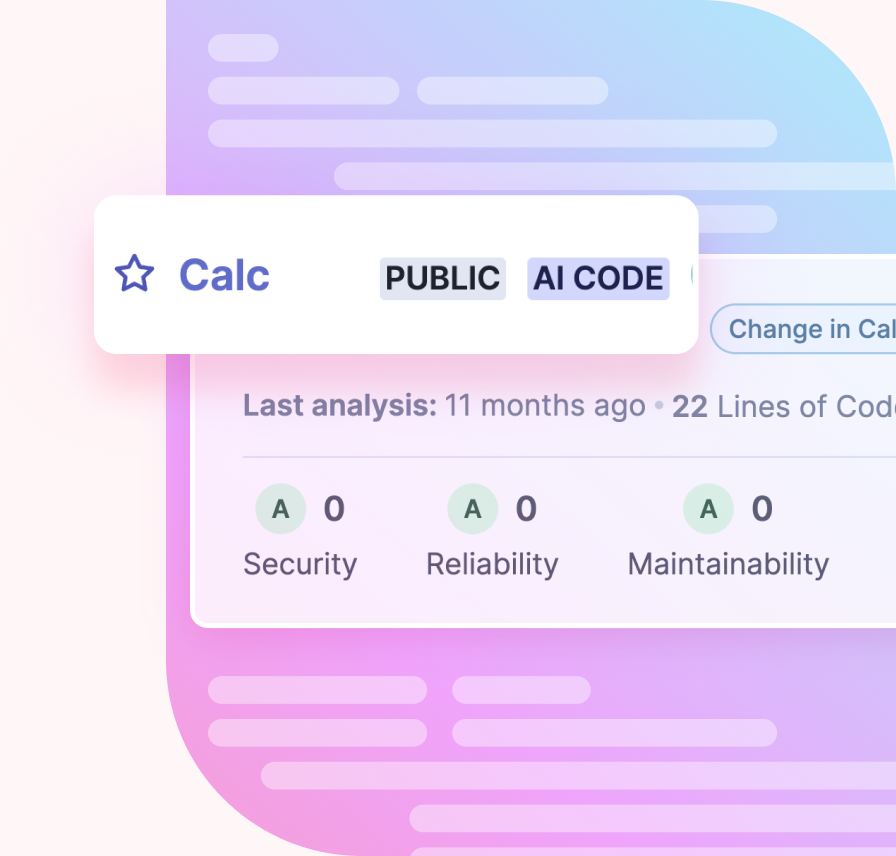
Task: Click the white Calc header card
Action: 396,275
